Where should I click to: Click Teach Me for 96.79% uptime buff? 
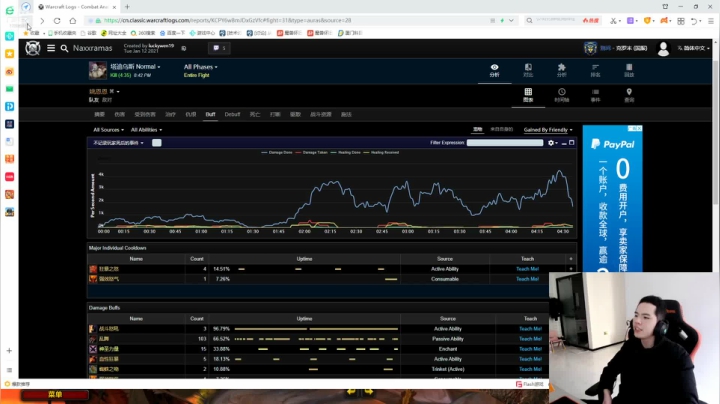tap(530, 329)
